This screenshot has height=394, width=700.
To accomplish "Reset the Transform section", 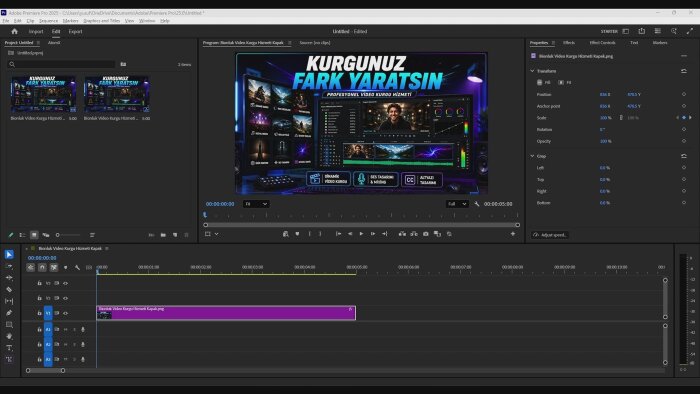I will 683,71.
